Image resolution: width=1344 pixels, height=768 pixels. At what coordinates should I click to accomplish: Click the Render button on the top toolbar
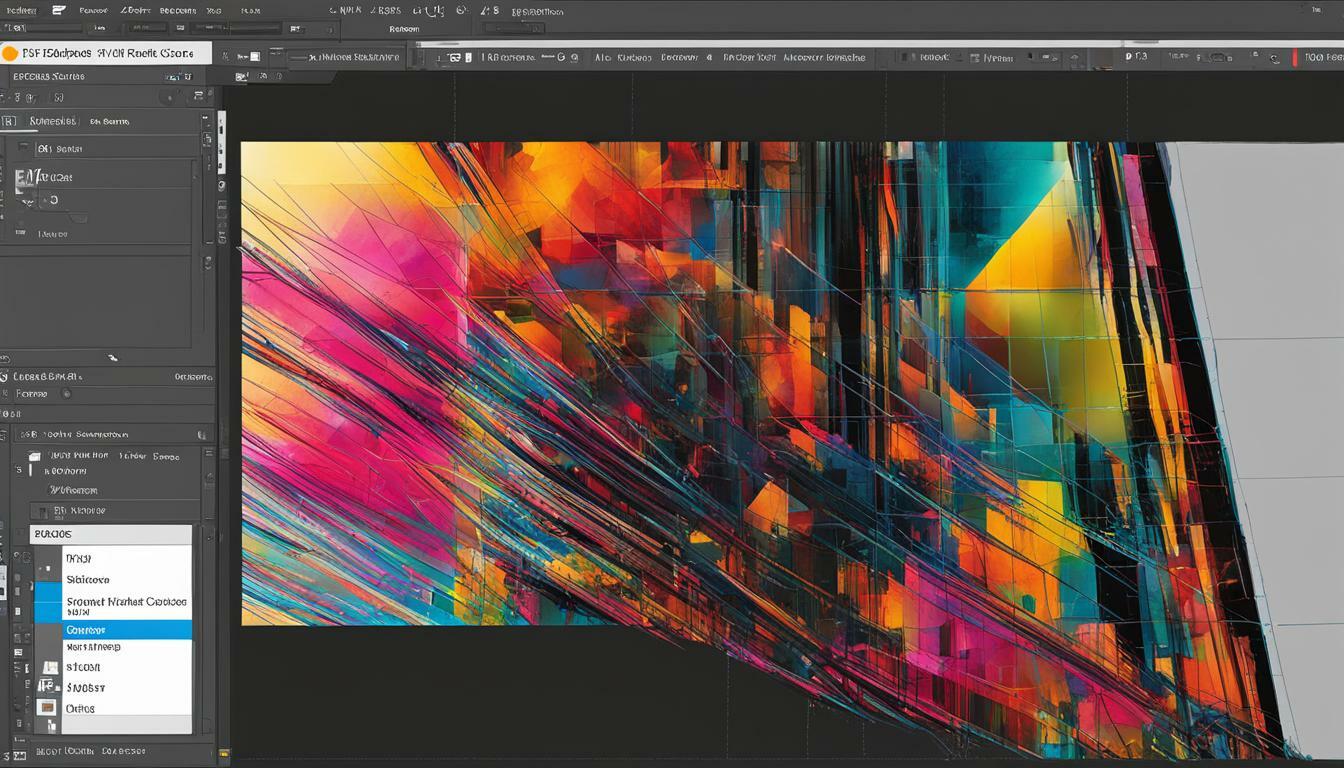click(x=403, y=28)
